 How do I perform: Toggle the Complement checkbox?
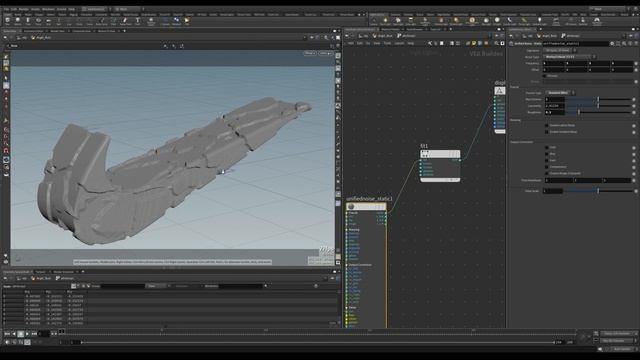(x=547, y=167)
